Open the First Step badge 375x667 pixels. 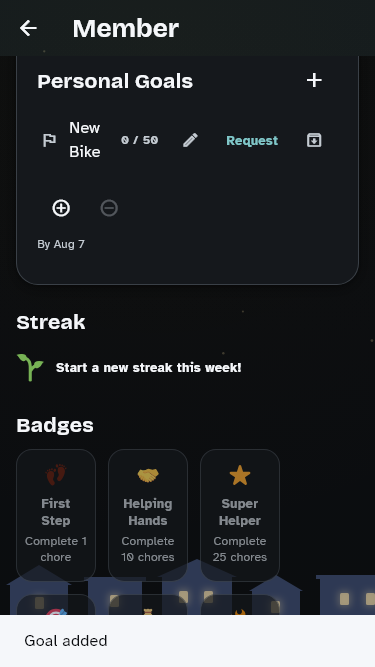pos(56,515)
